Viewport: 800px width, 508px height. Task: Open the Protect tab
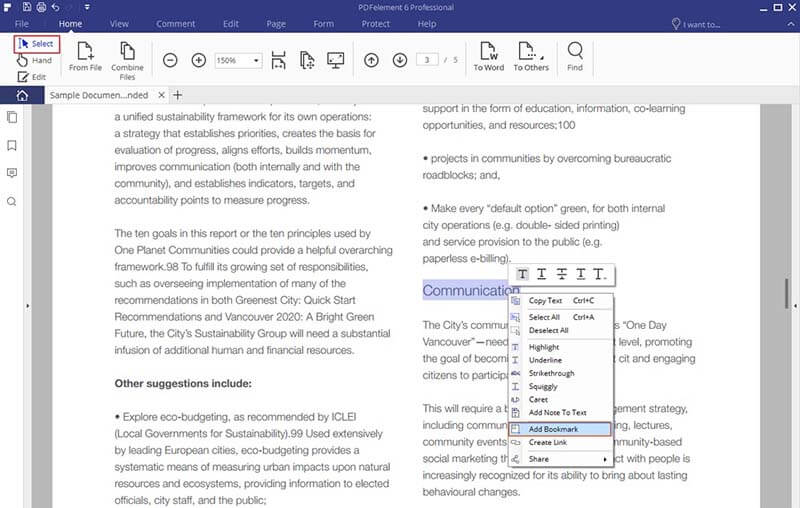point(376,24)
